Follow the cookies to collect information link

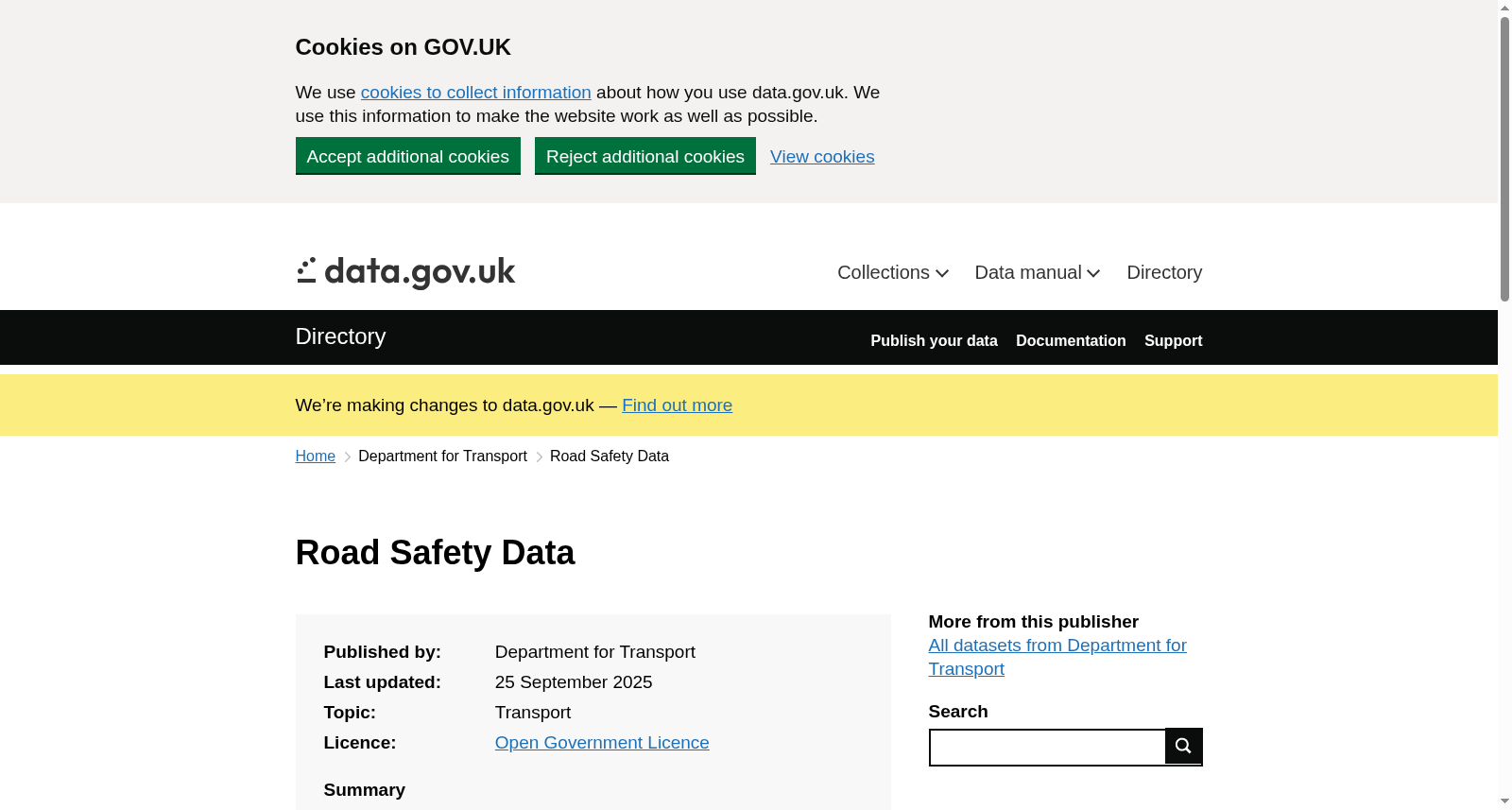tap(476, 93)
